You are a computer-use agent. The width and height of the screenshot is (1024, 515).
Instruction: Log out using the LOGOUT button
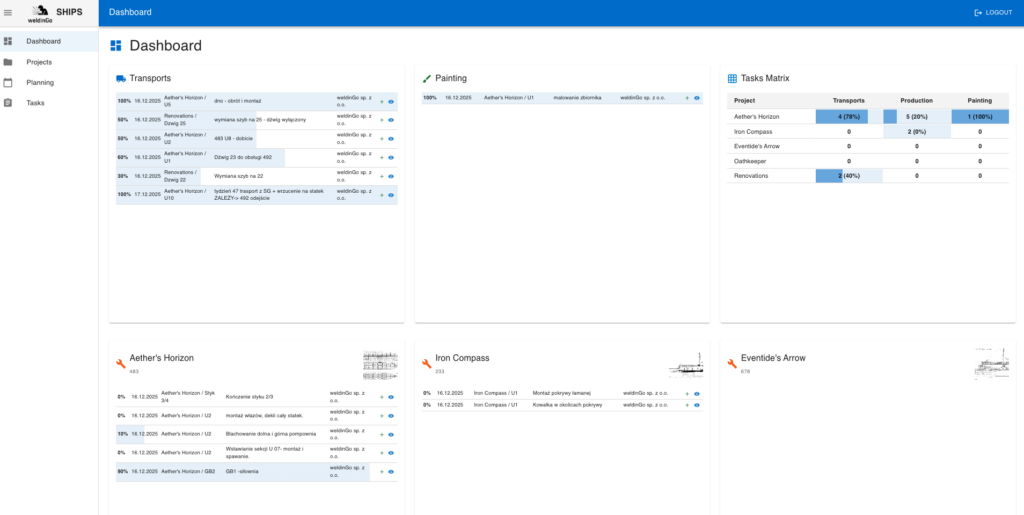(992, 12)
